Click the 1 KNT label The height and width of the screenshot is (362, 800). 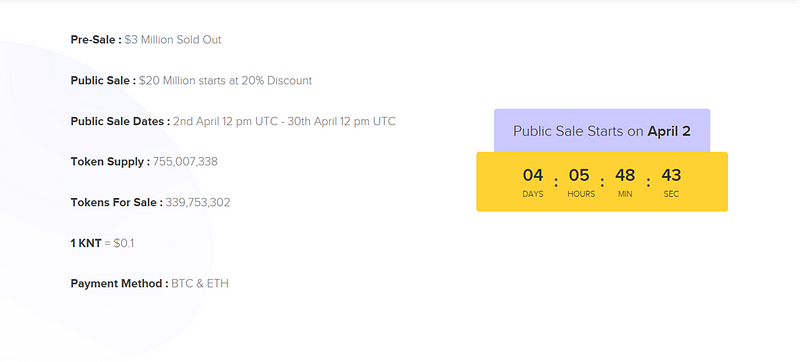coord(86,243)
